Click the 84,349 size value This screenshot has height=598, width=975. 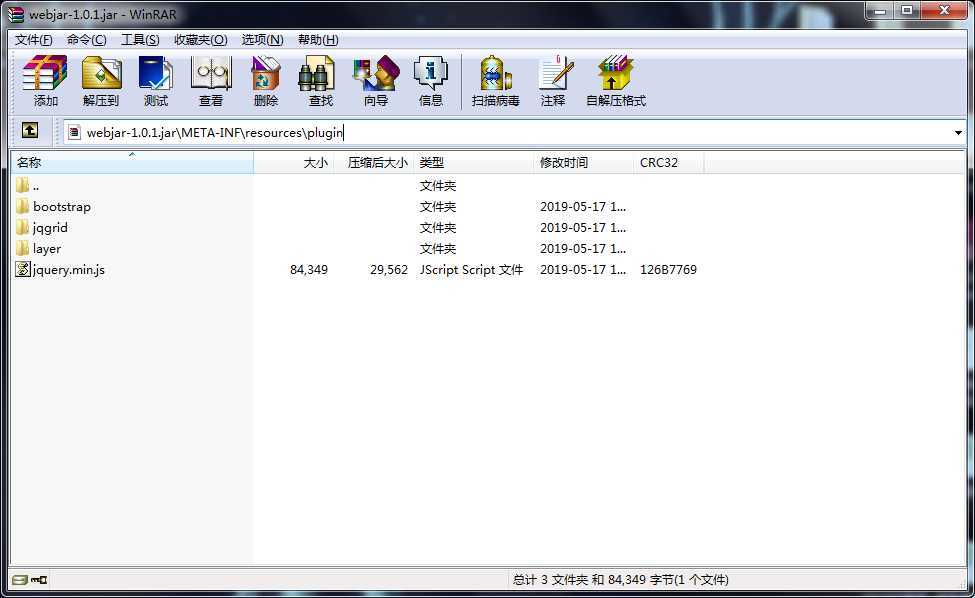pos(308,270)
